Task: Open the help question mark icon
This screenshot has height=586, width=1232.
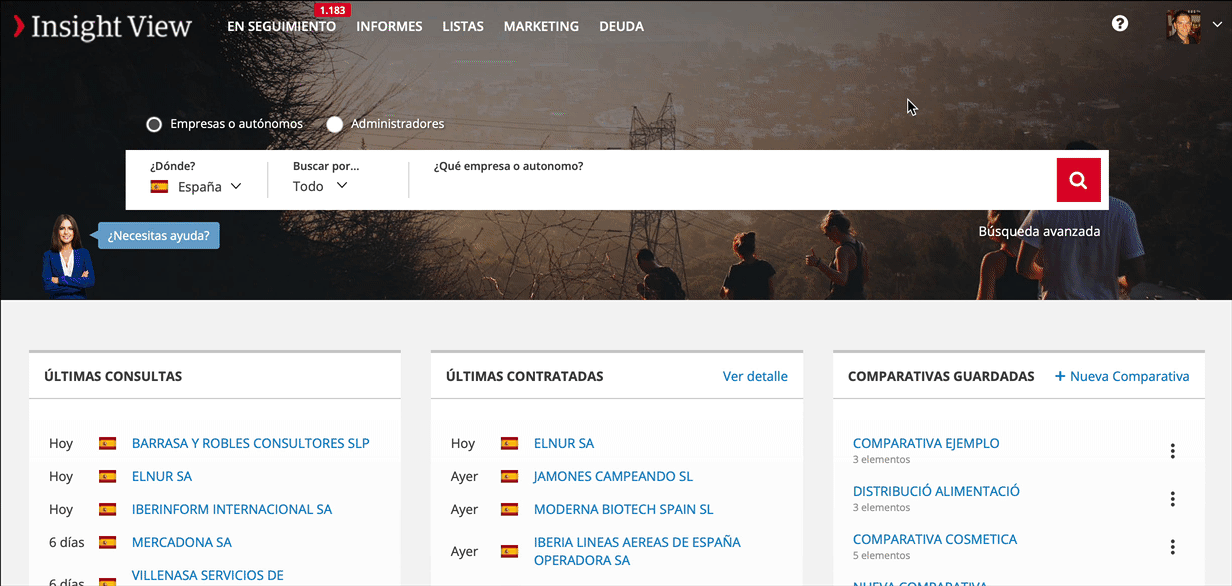Action: point(1120,23)
